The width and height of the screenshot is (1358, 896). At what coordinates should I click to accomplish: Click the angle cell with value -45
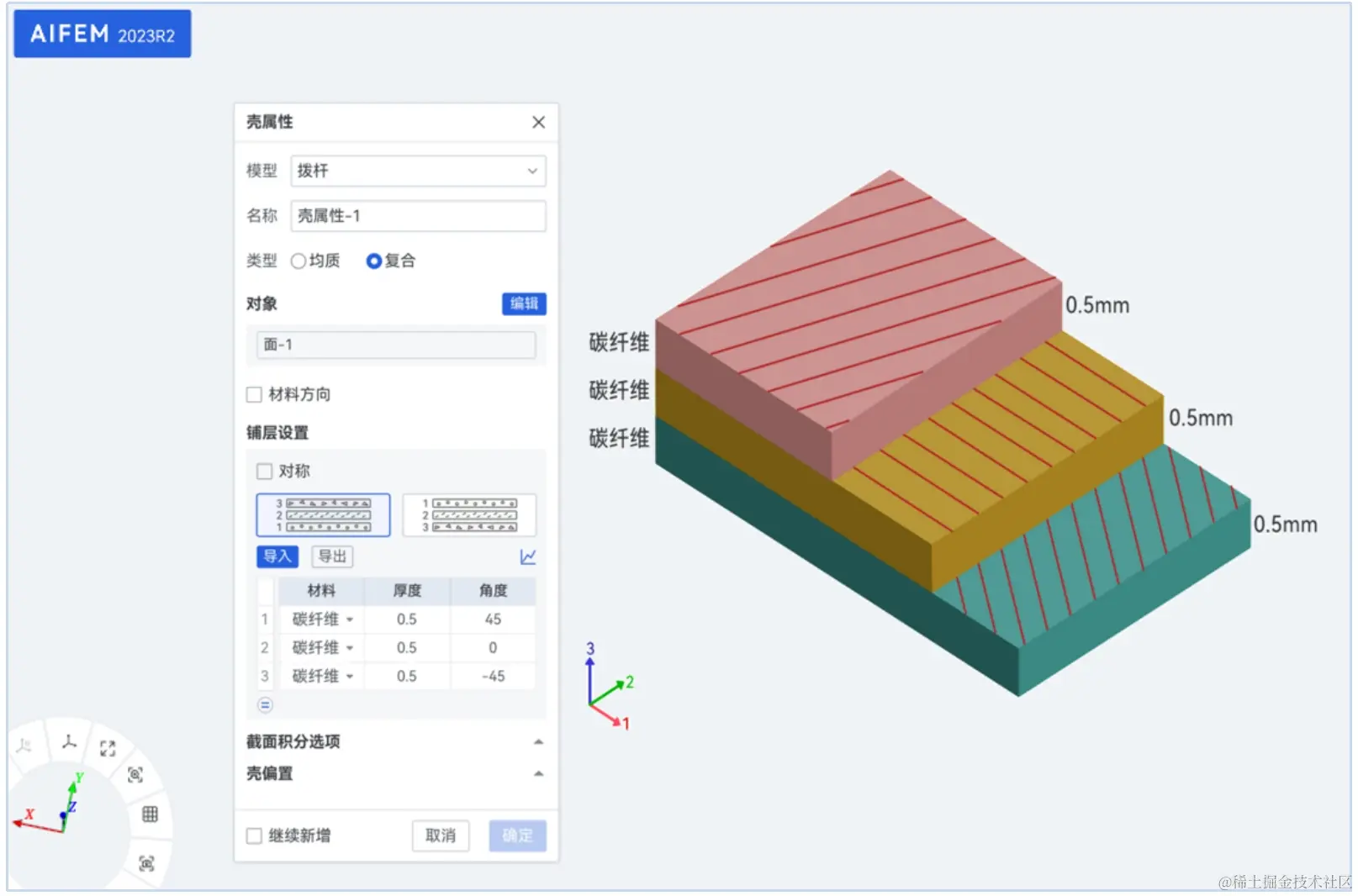493,677
